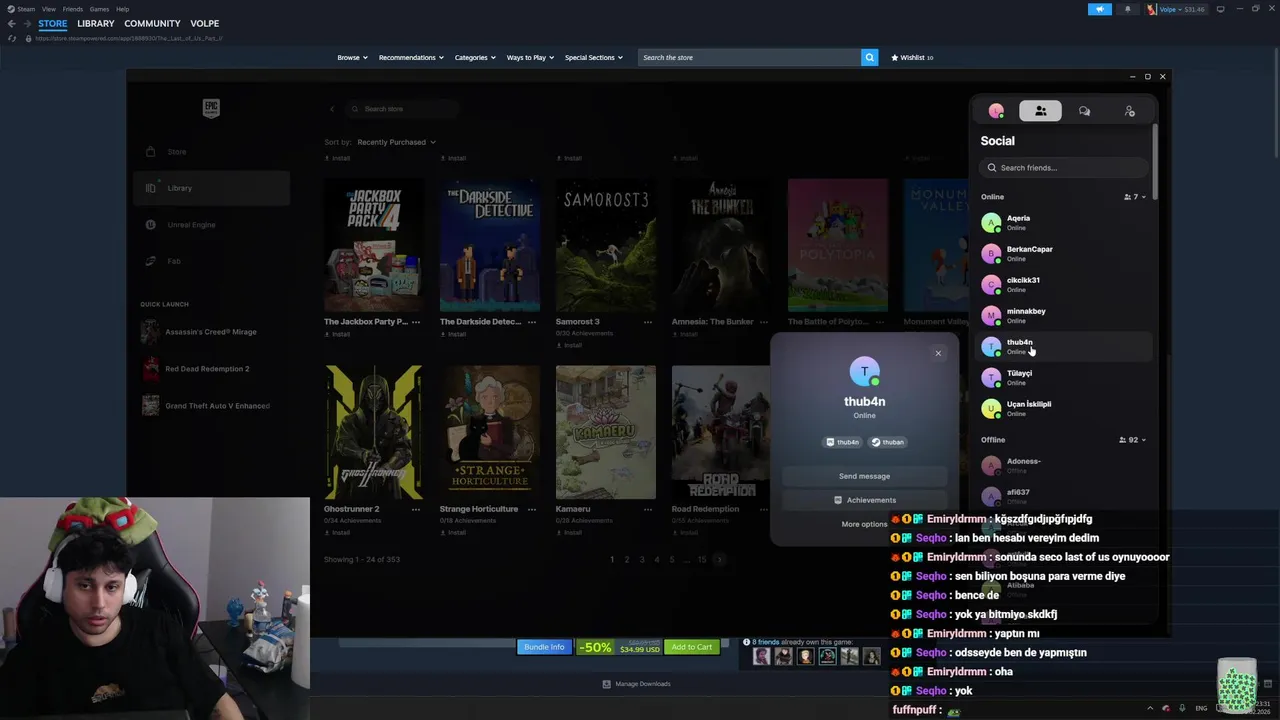Open the Special Sections dropdown
Image resolution: width=1280 pixels, height=720 pixels.
[x=594, y=57]
